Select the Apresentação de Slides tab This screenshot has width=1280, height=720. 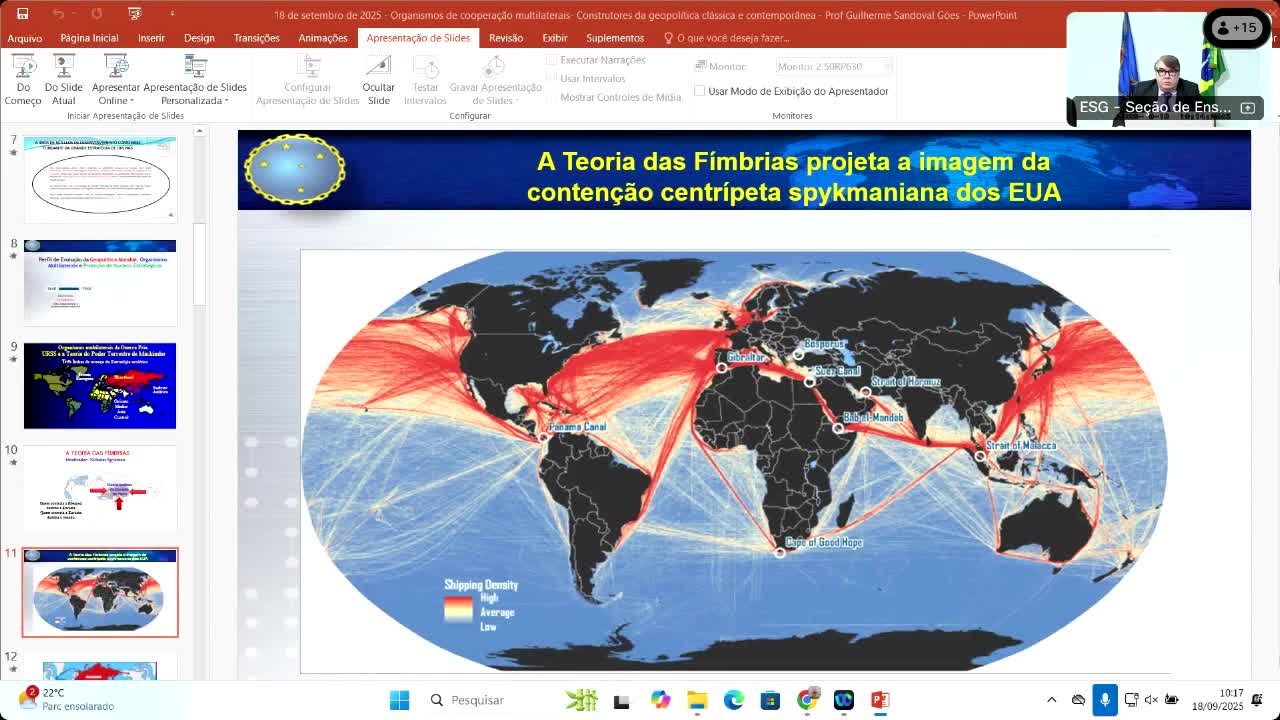coord(418,38)
